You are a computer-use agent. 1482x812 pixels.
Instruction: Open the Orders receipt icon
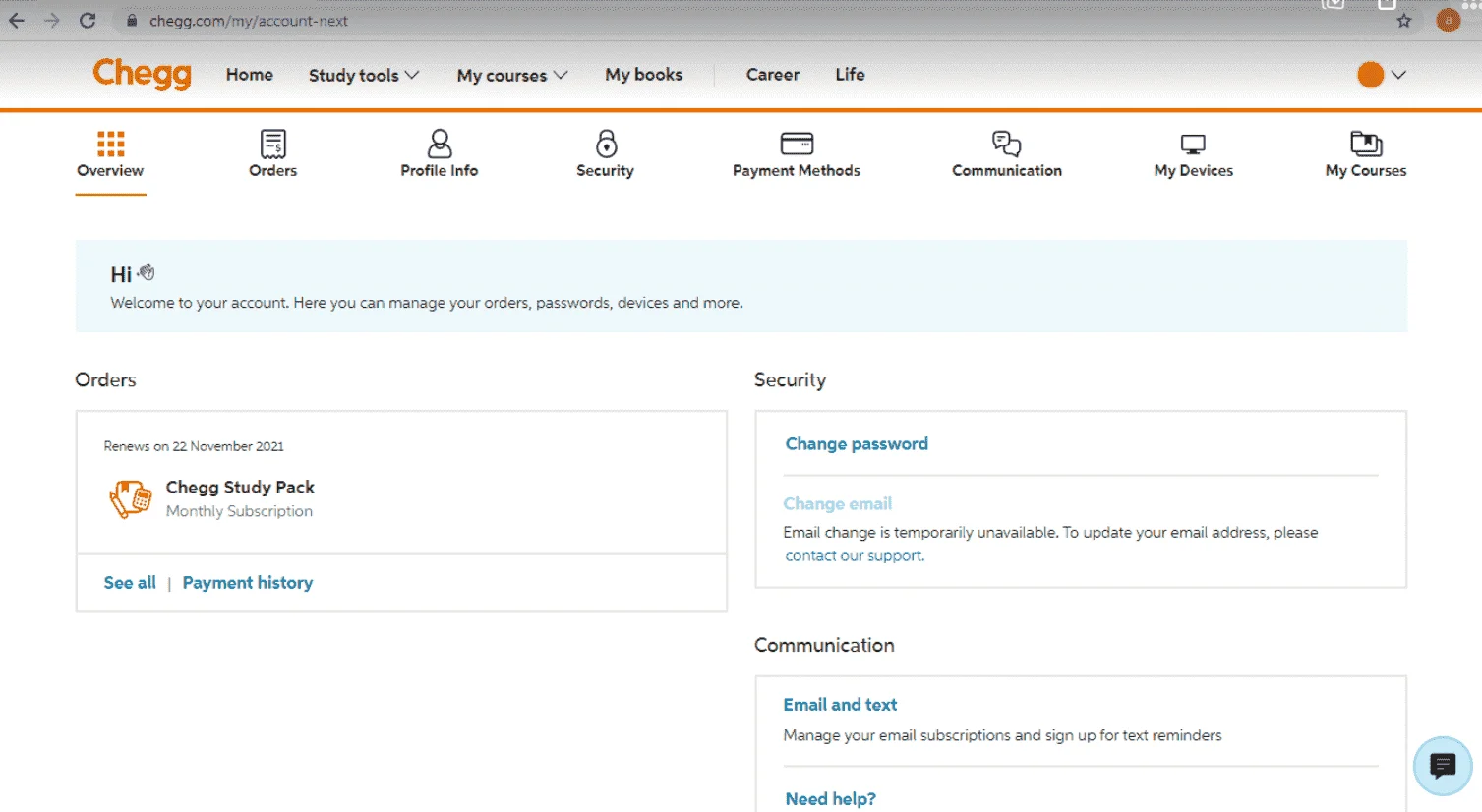point(273,144)
